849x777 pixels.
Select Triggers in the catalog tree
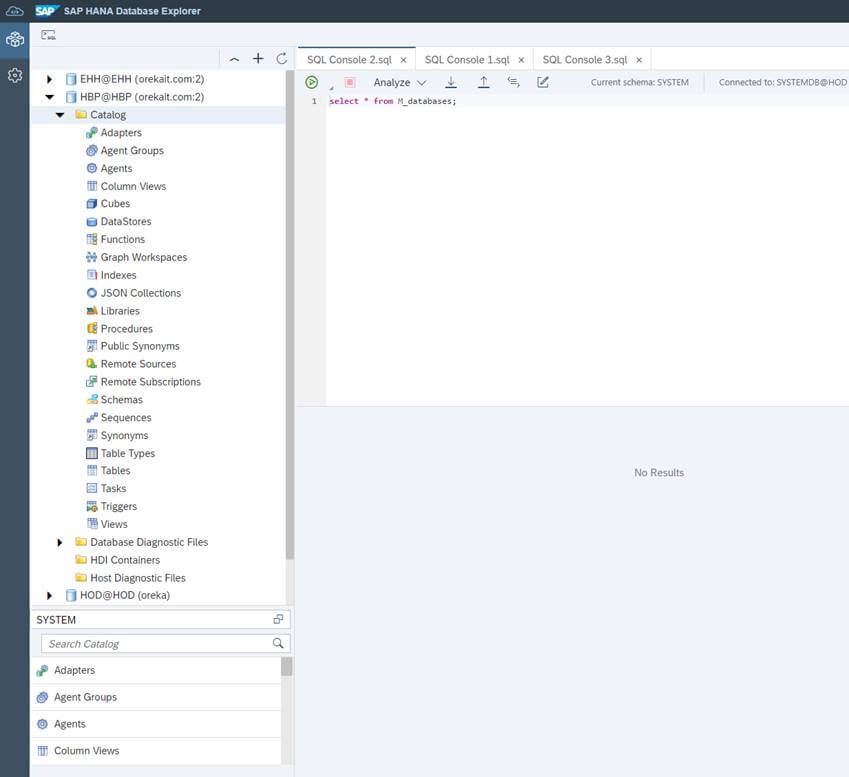click(x=119, y=506)
